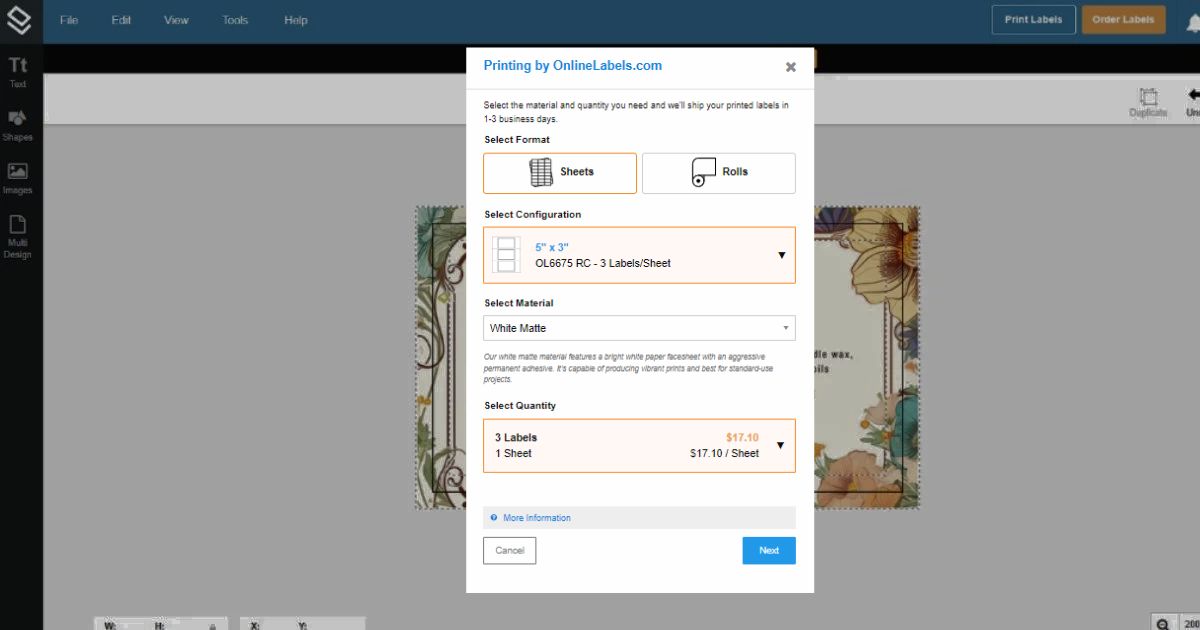The width and height of the screenshot is (1200, 630).
Task: Close the Printing by OnlineLabels.com dialog
Action: click(791, 67)
